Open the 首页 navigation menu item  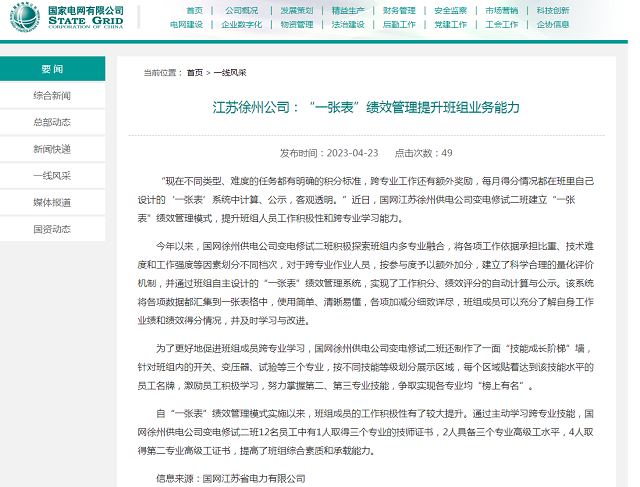coord(195,11)
